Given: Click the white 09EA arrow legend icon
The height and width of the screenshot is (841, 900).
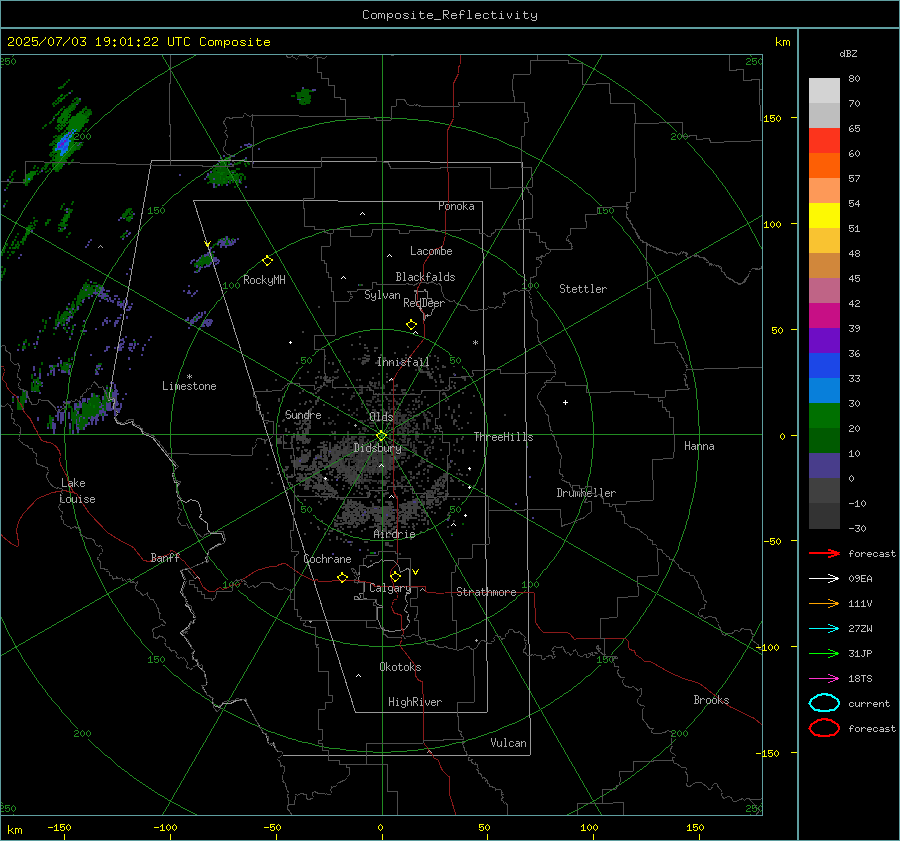Looking at the screenshot, I should (x=824, y=579).
